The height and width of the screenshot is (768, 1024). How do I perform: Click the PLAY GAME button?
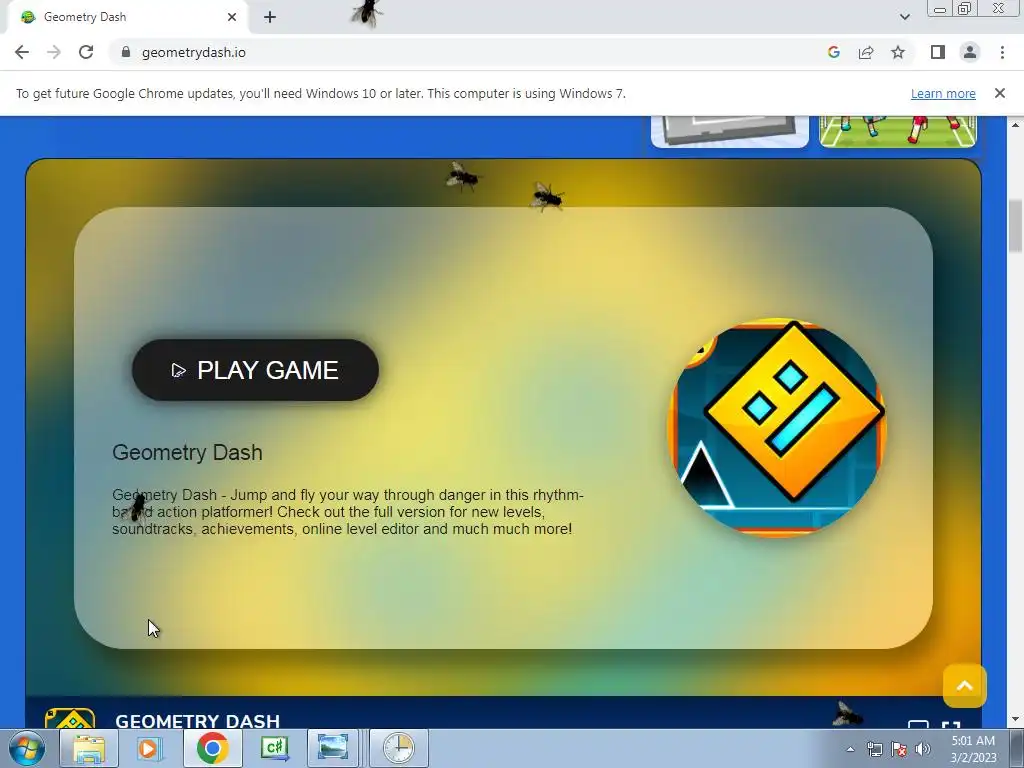[x=255, y=370]
